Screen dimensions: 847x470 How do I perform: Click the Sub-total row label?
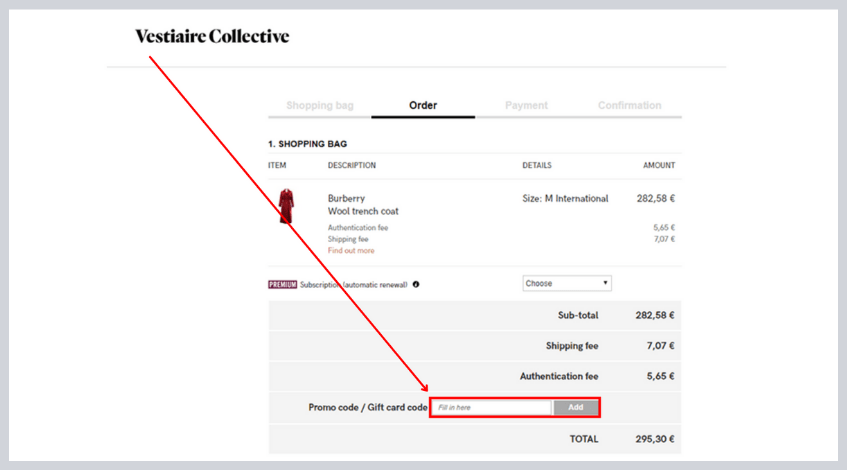(578, 315)
